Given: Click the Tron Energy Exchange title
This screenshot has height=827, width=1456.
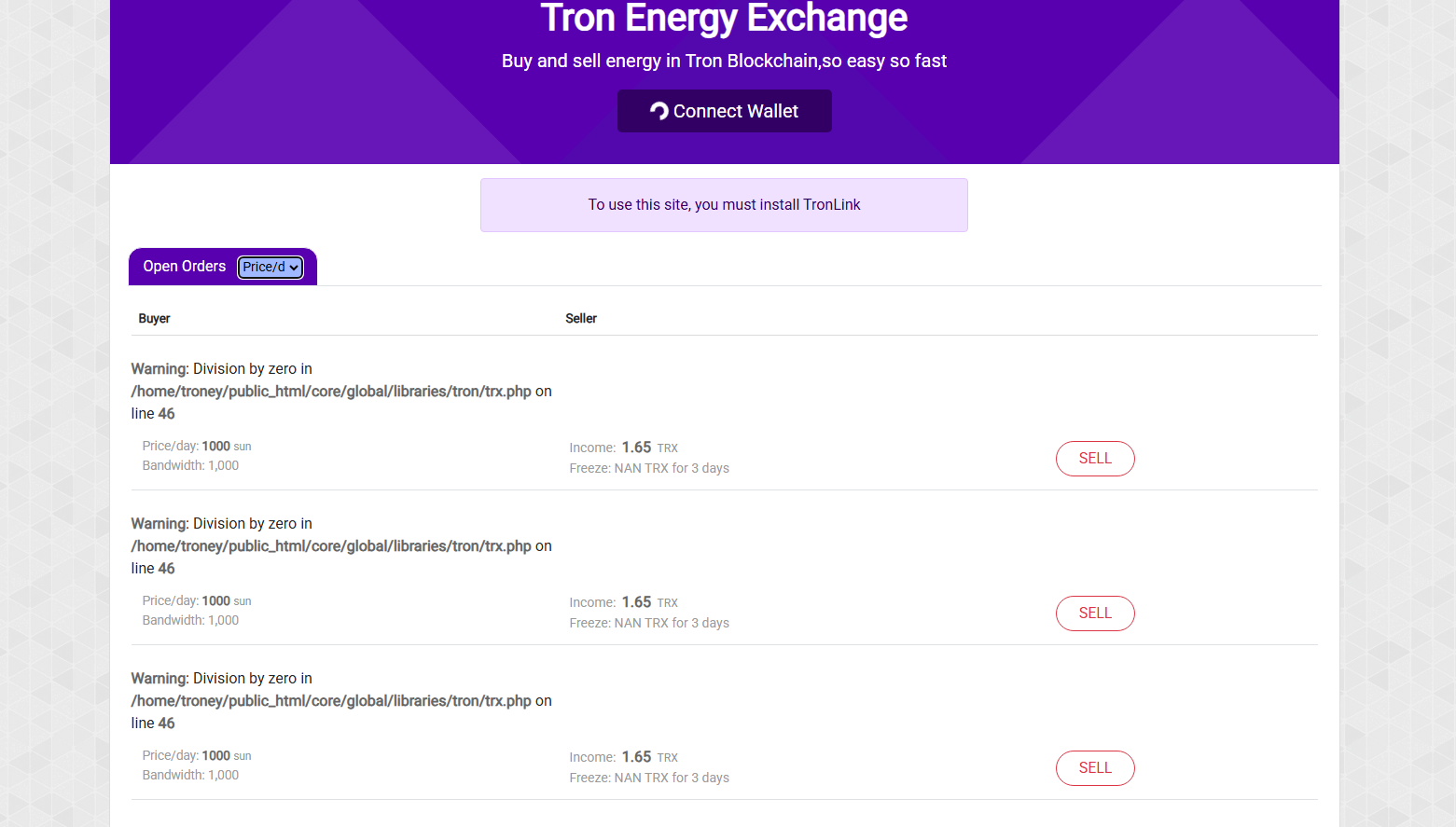Looking at the screenshot, I should coord(724,18).
